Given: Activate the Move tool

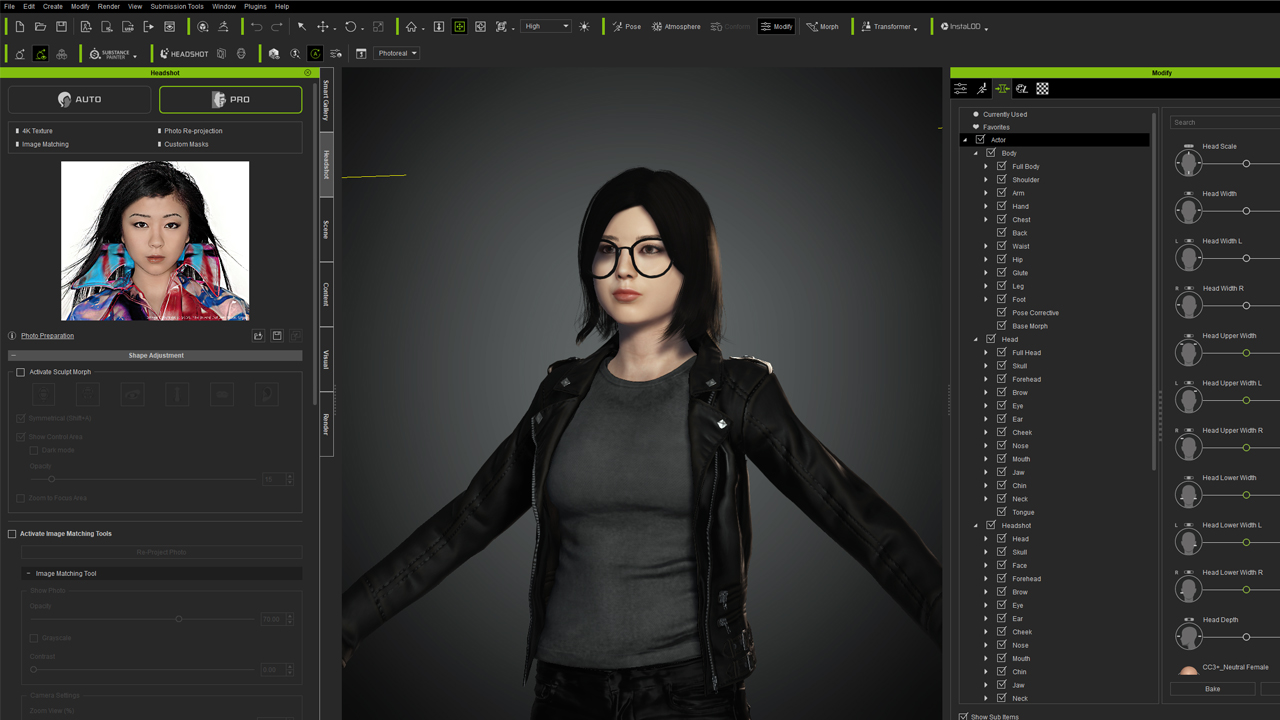Looking at the screenshot, I should [x=322, y=26].
